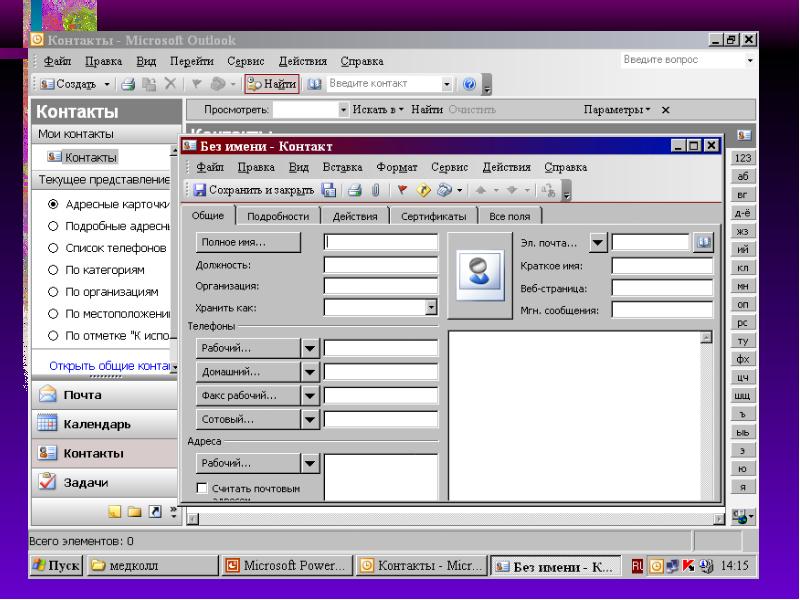Image resolution: width=800 pixels, height=600 pixels.
Task: Click the address book icon beside the email field
Action: [703, 242]
